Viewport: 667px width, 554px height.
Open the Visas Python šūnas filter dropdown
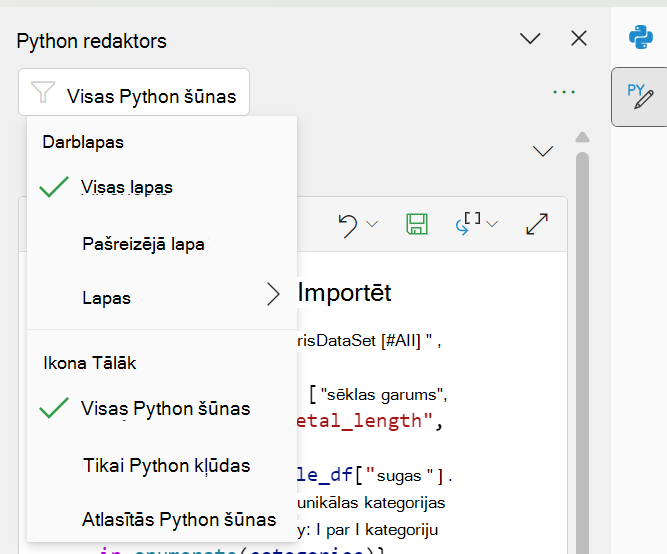134,92
